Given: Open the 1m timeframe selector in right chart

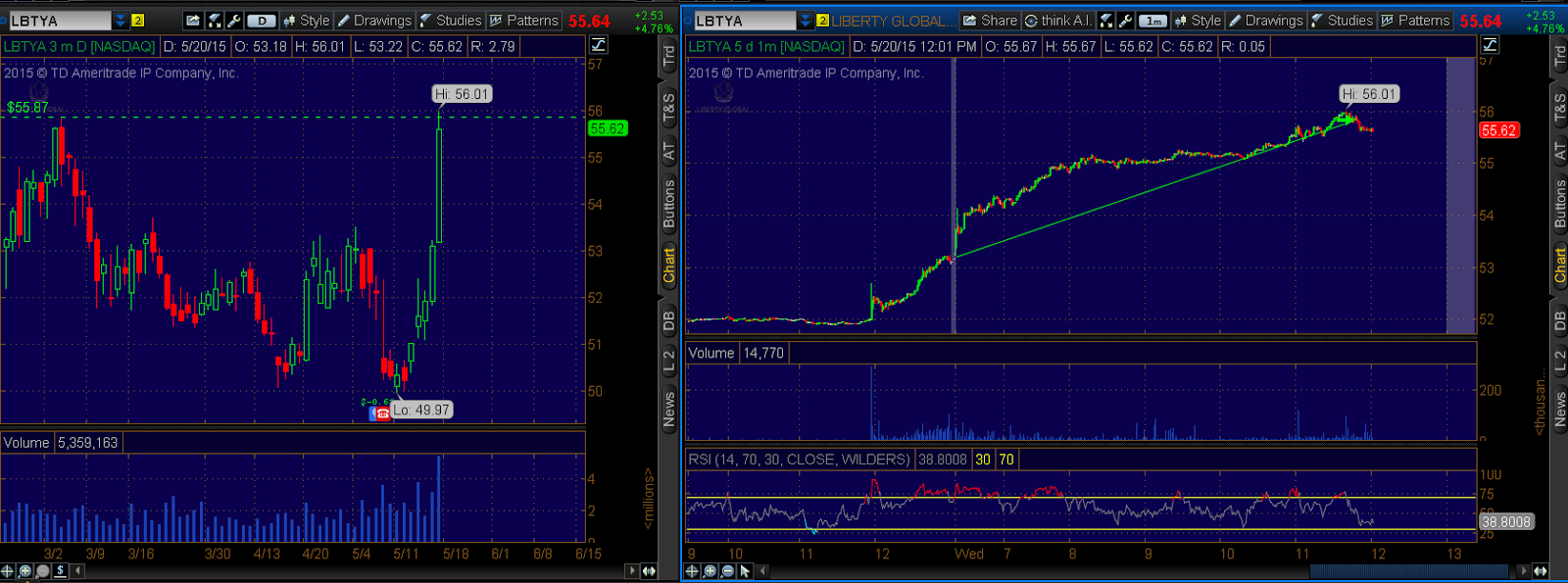Looking at the screenshot, I should pos(1153,21).
